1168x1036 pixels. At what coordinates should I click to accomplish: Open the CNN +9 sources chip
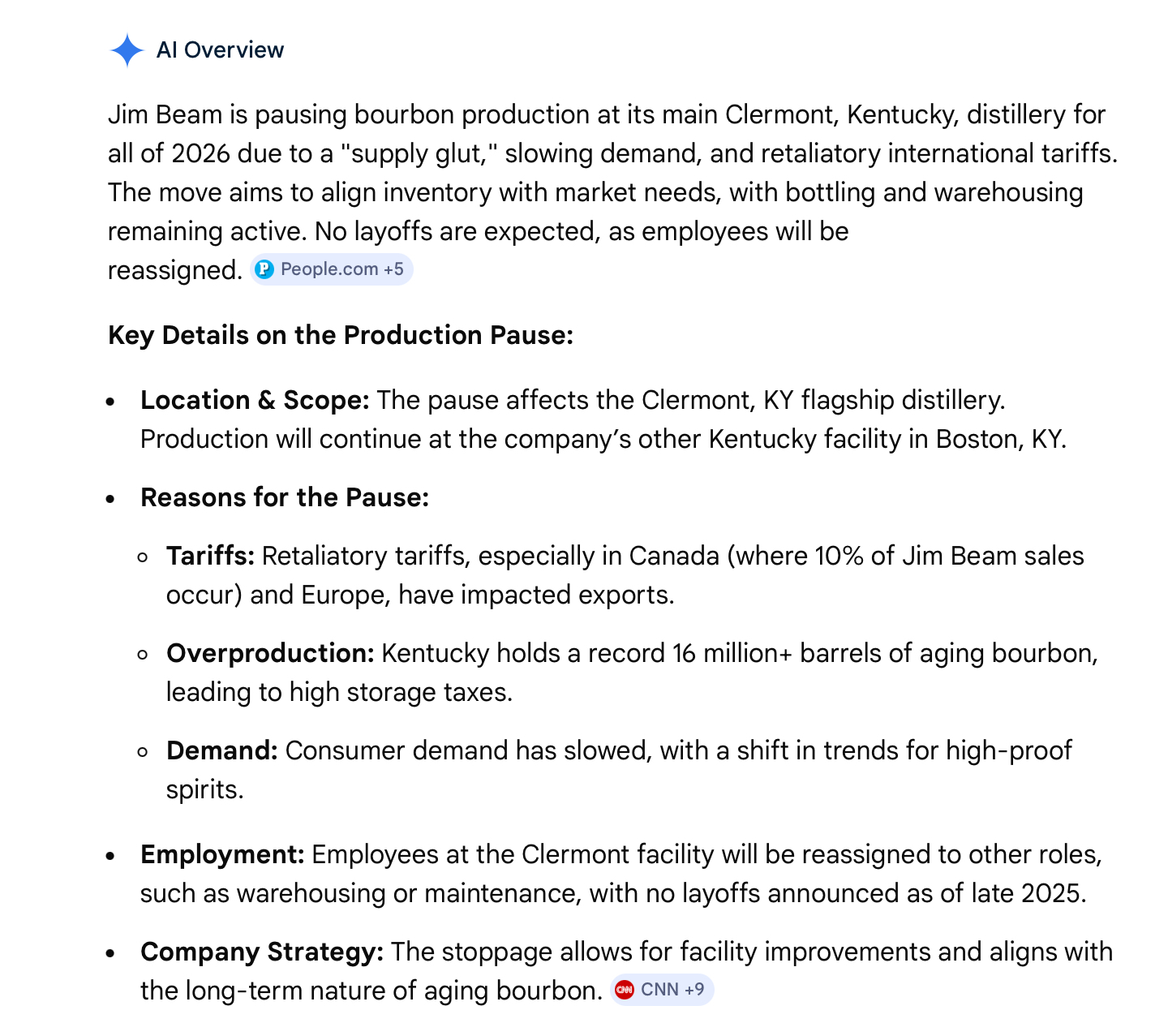tap(662, 990)
